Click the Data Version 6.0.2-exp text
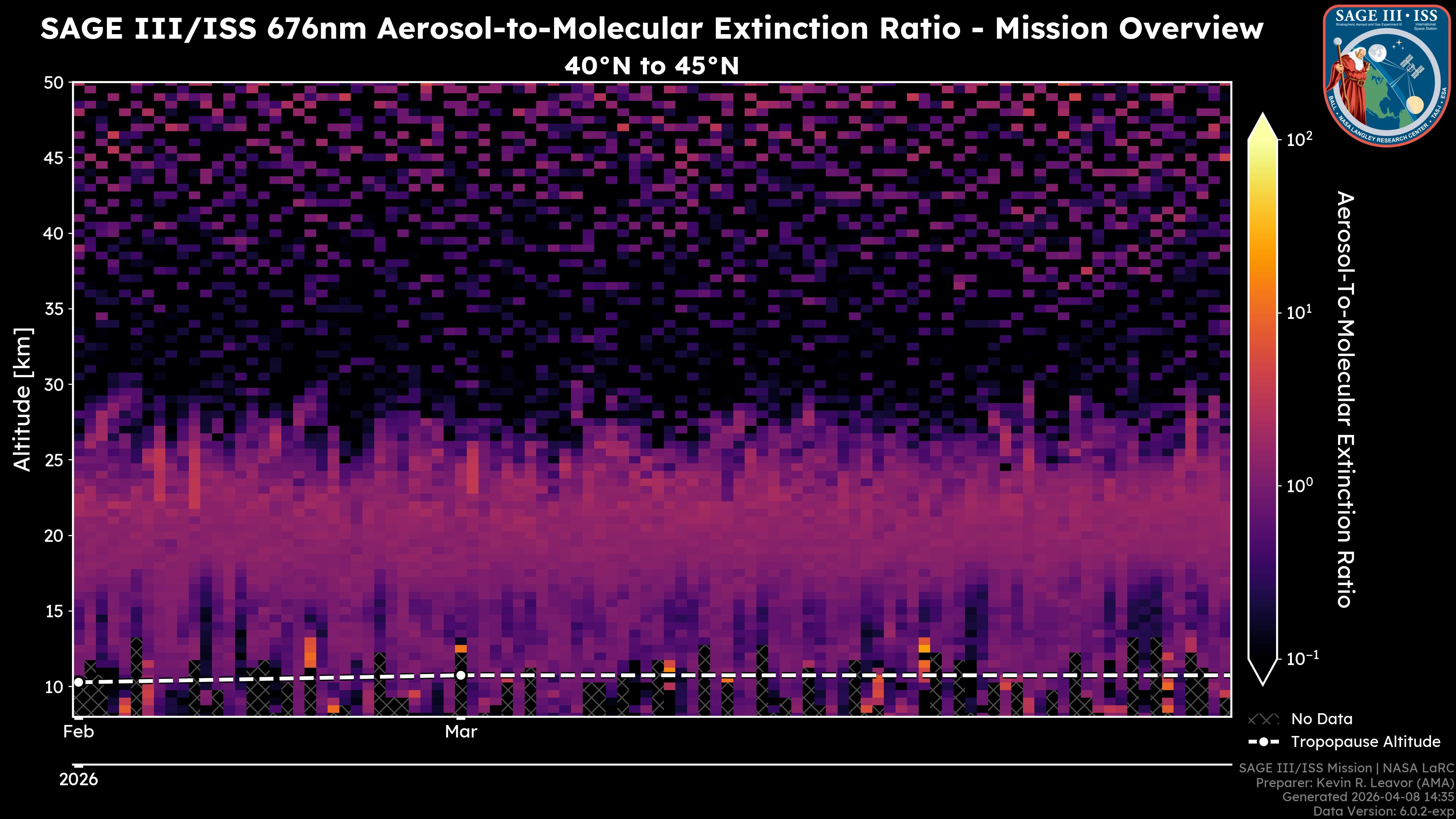Screen dimensions: 1456x819 tap(1383, 812)
